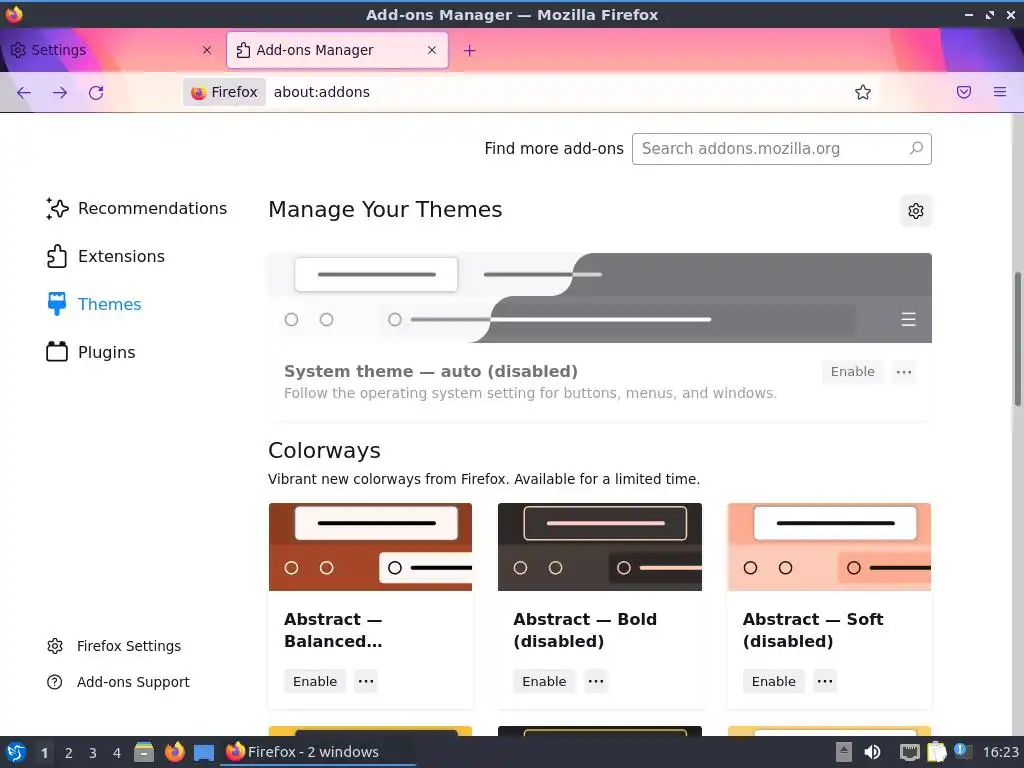
Task: Focus the Search addons.mozilla.org field
Action: [781, 149]
